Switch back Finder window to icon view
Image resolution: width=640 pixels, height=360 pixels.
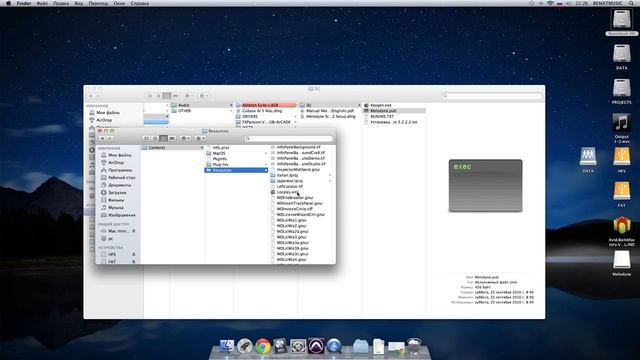pyautogui.click(x=150, y=96)
